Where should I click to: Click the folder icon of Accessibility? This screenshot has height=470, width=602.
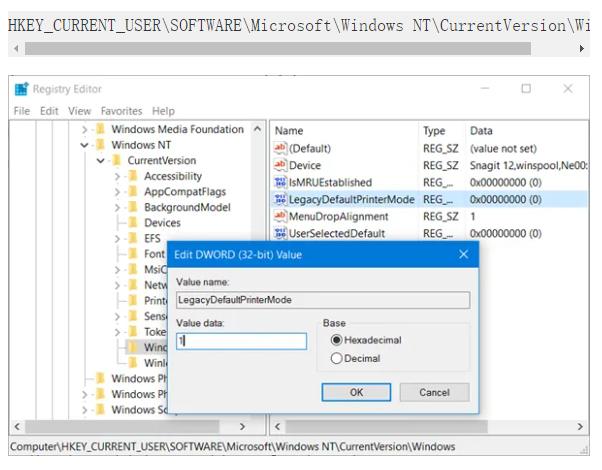[133, 176]
